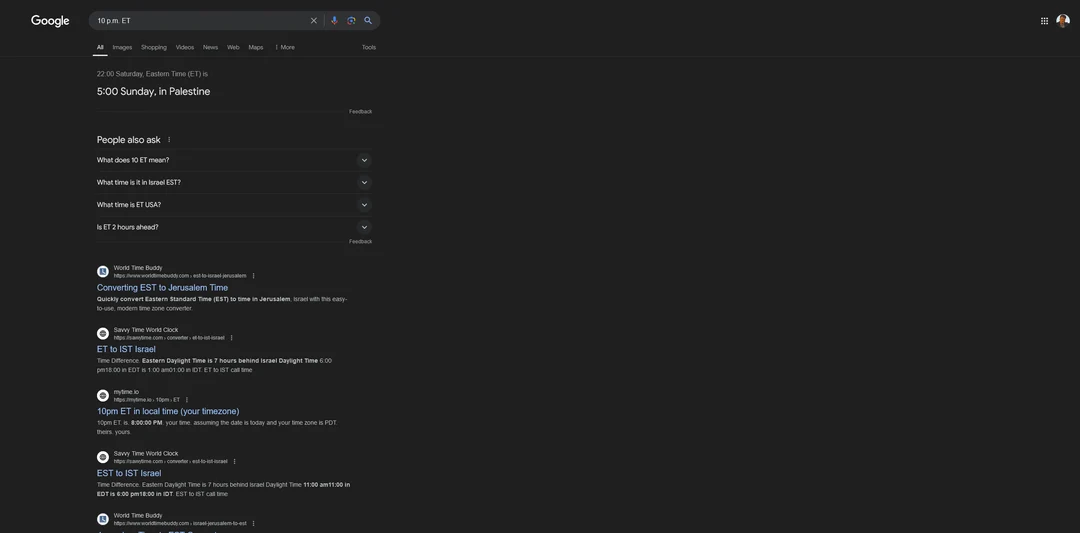Viewport: 1080px width, 533px height.
Task: Open "Converting EST to Jerusalem Time" result
Action: 162,288
